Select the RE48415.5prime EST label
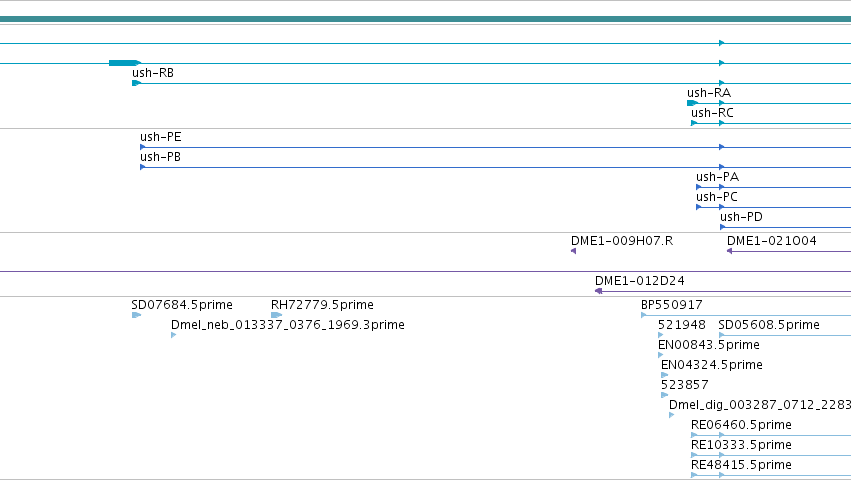The width and height of the screenshot is (851, 480). [741, 466]
